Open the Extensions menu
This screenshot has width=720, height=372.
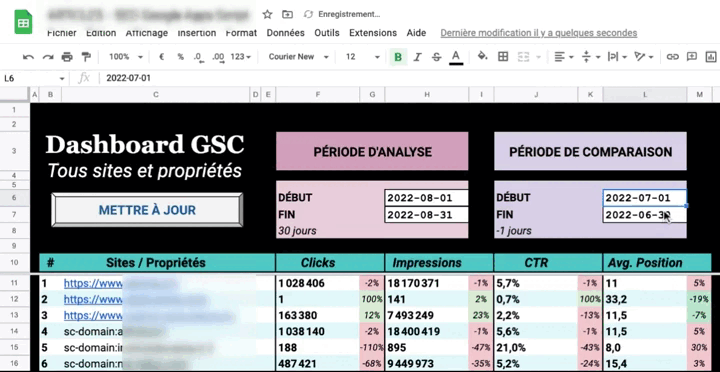[x=373, y=33]
